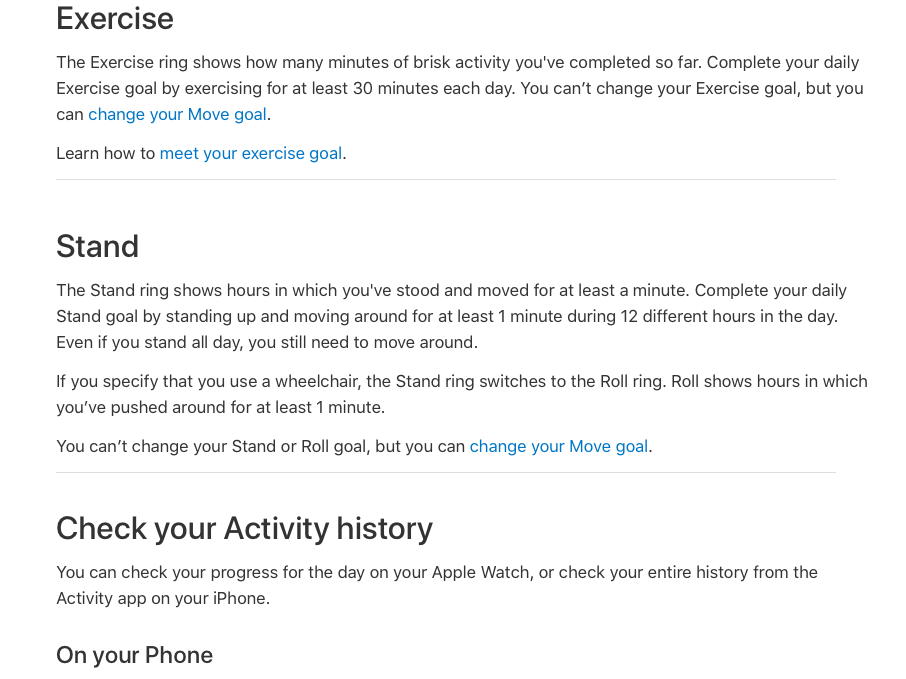The height and width of the screenshot is (679, 906).
Task: Click paragraph "You can check your progress"
Action: pyautogui.click(x=437, y=585)
